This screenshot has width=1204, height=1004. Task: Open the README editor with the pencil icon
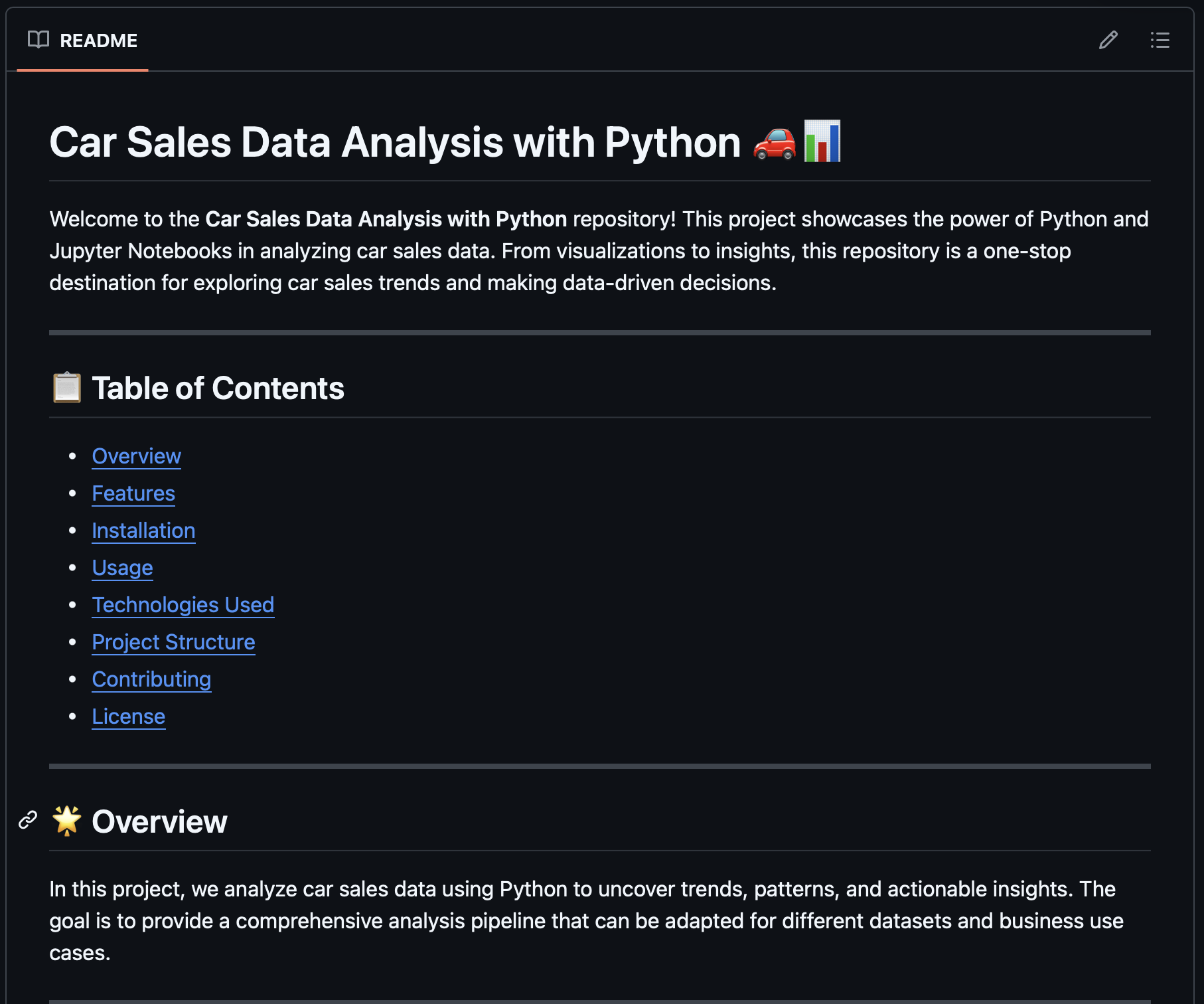pyautogui.click(x=1107, y=41)
